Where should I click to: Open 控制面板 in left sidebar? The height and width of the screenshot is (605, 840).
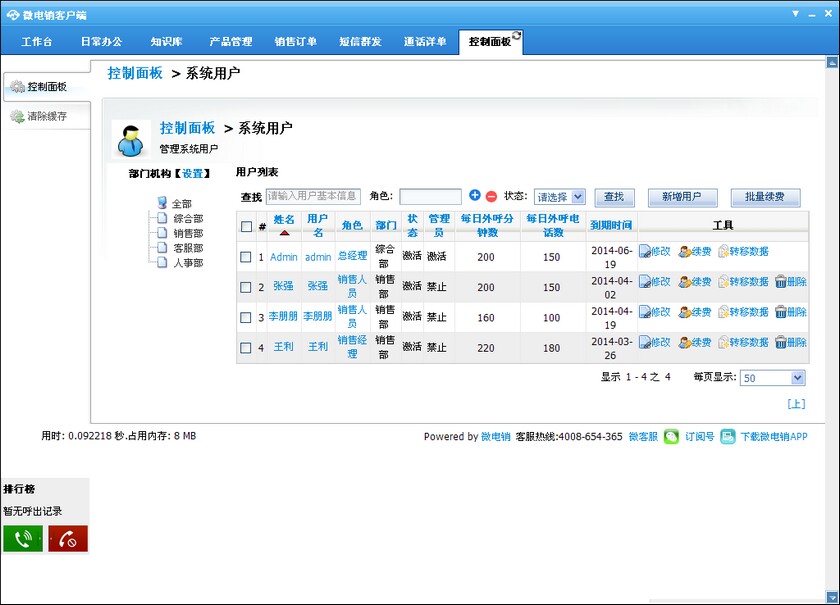[x=46, y=87]
